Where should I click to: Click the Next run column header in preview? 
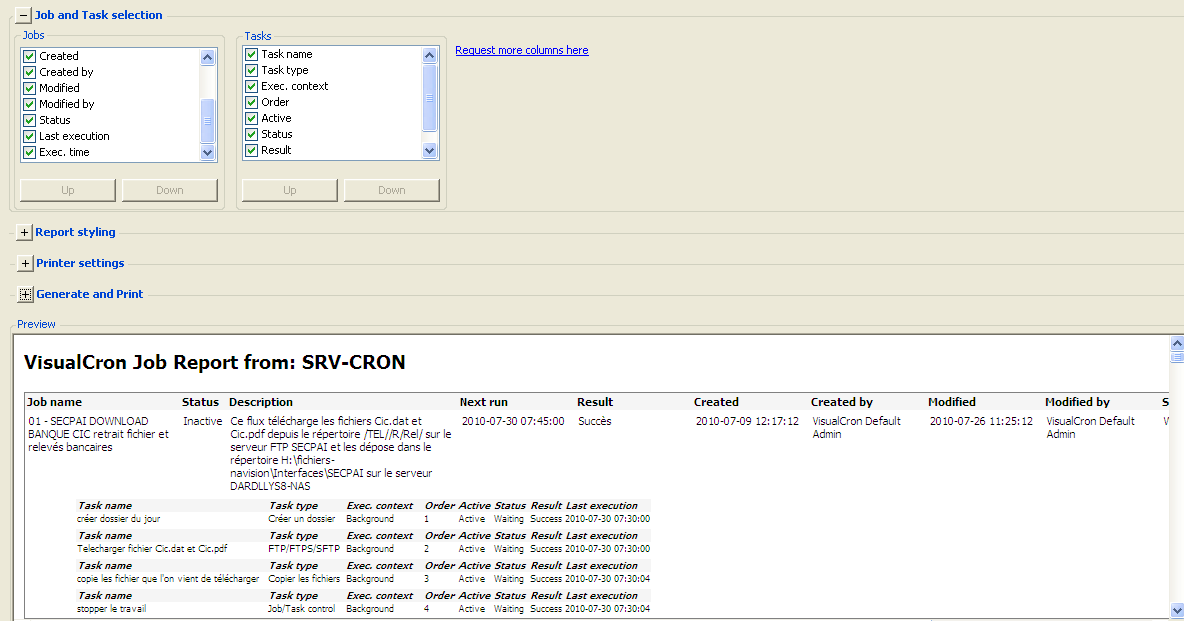(484, 402)
